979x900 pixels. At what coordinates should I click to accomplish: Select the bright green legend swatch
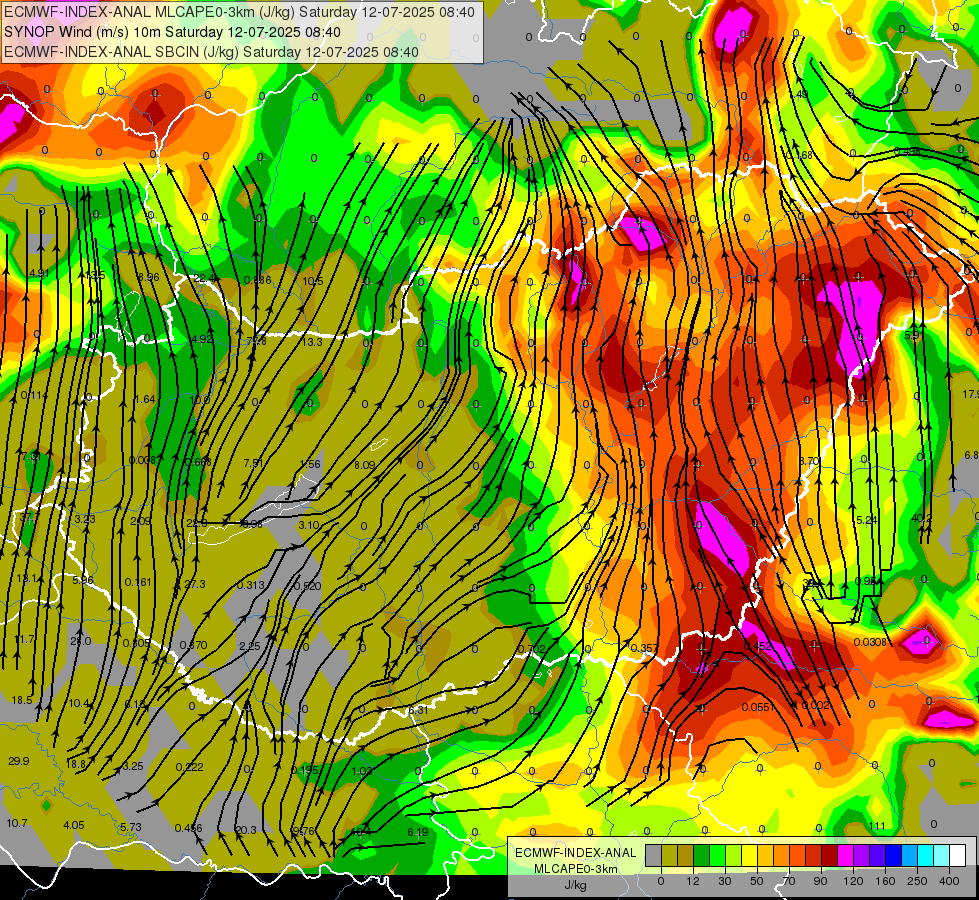717,856
